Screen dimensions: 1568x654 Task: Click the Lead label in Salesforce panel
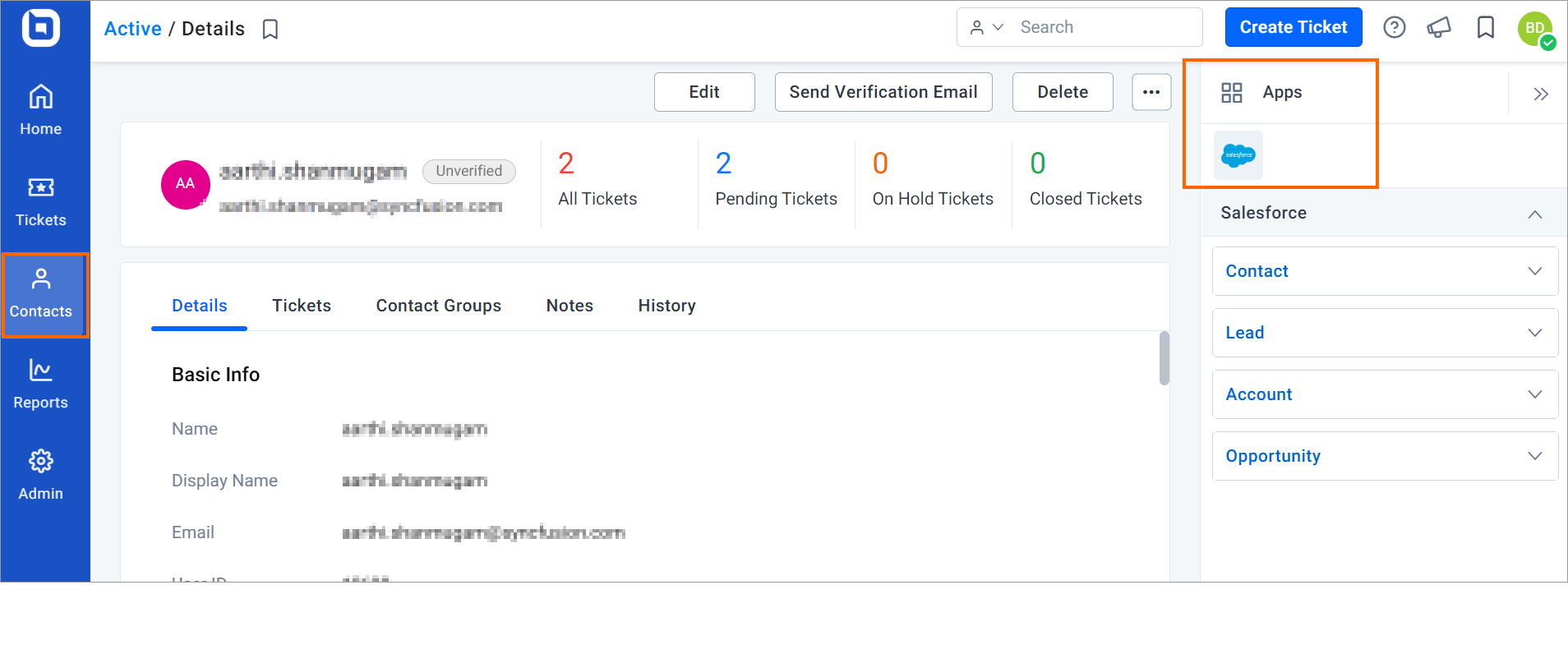pyautogui.click(x=1244, y=333)
